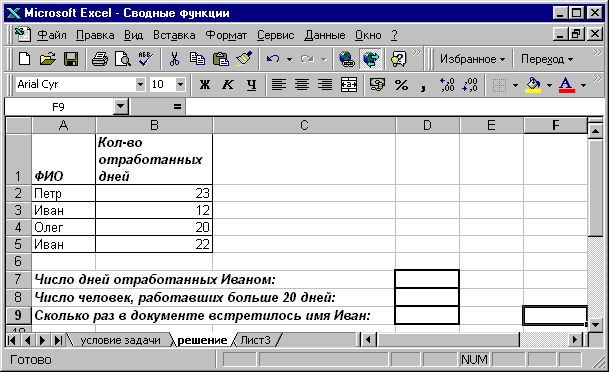Align text left
The height and width of the screenshot is (372, 609).
[x=278, y=84]
